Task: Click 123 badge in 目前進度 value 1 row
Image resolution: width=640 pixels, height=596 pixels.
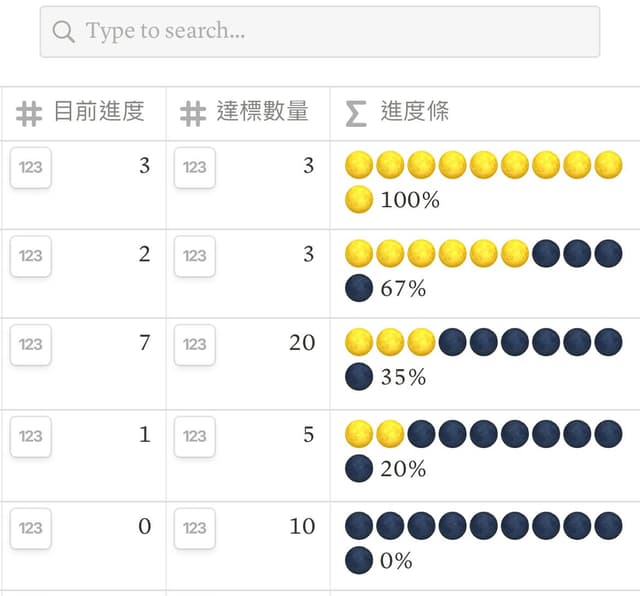Action: (31, 436)
